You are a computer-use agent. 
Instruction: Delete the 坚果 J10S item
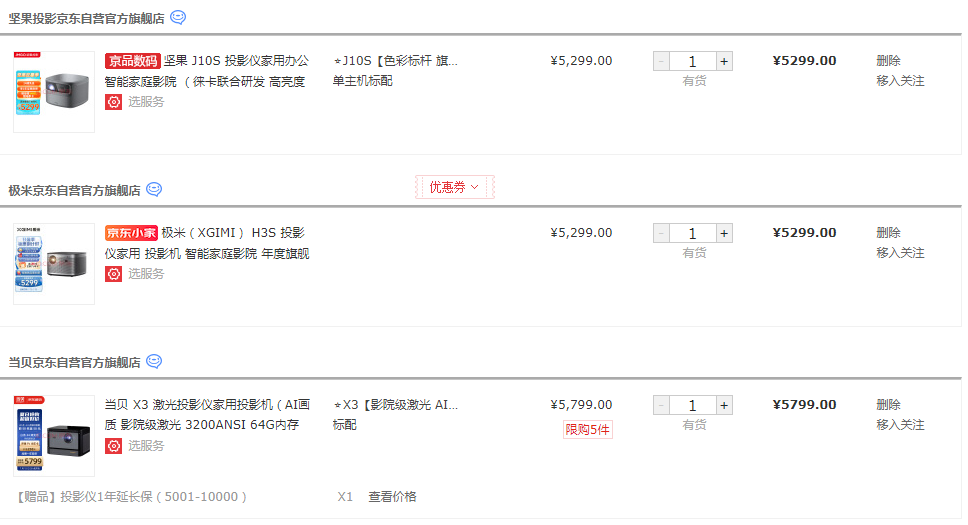tap(888, 61)
